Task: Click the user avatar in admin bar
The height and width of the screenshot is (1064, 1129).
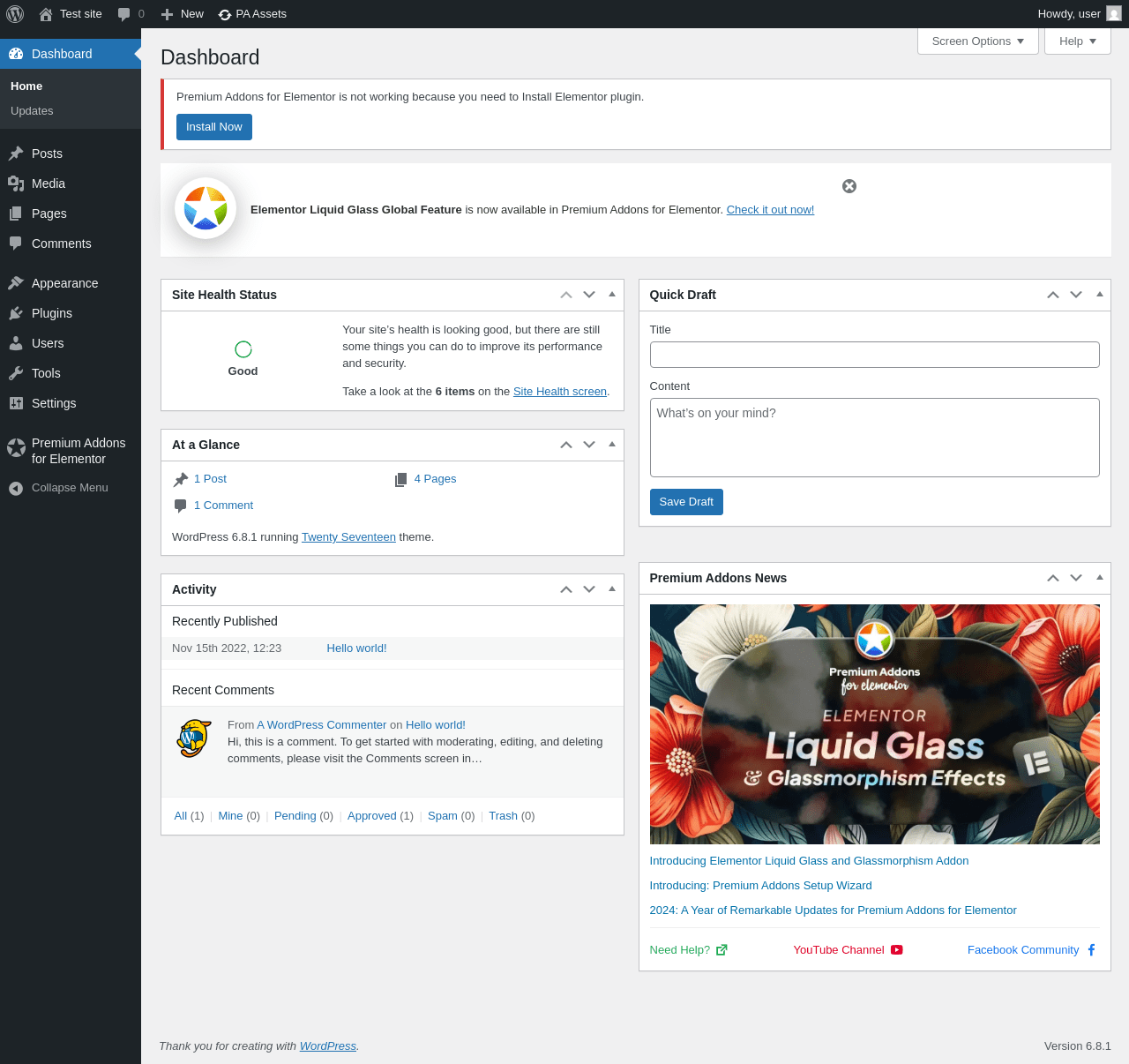Action: [x=1114, y=14]
